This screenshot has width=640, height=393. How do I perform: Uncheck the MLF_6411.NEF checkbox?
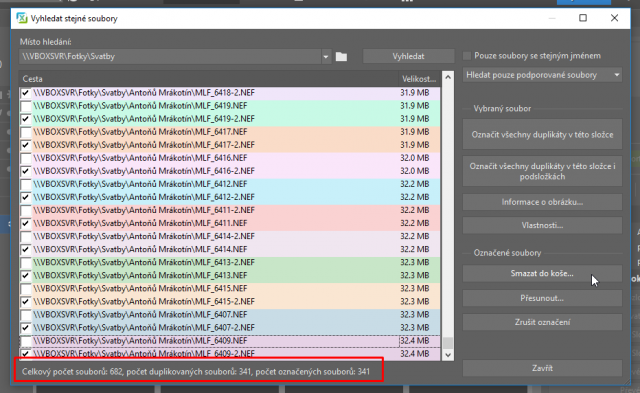tap(26, 224)
